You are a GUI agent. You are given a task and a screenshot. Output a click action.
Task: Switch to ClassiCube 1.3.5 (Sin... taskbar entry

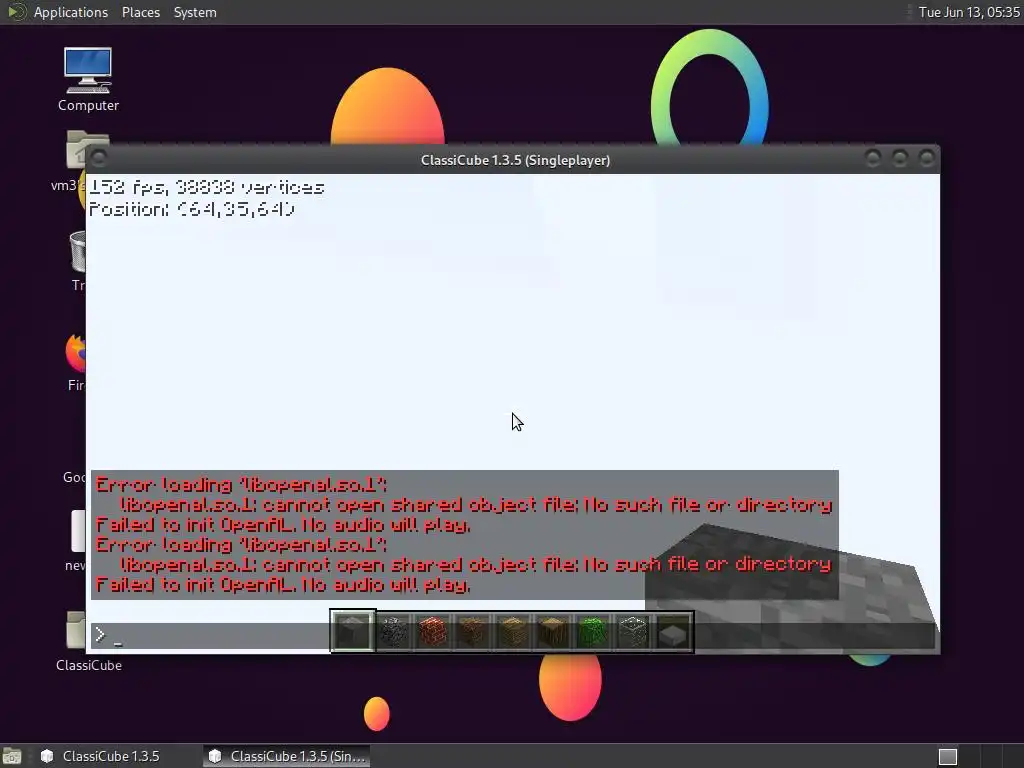pyautogui.click(x=287, y=756)
